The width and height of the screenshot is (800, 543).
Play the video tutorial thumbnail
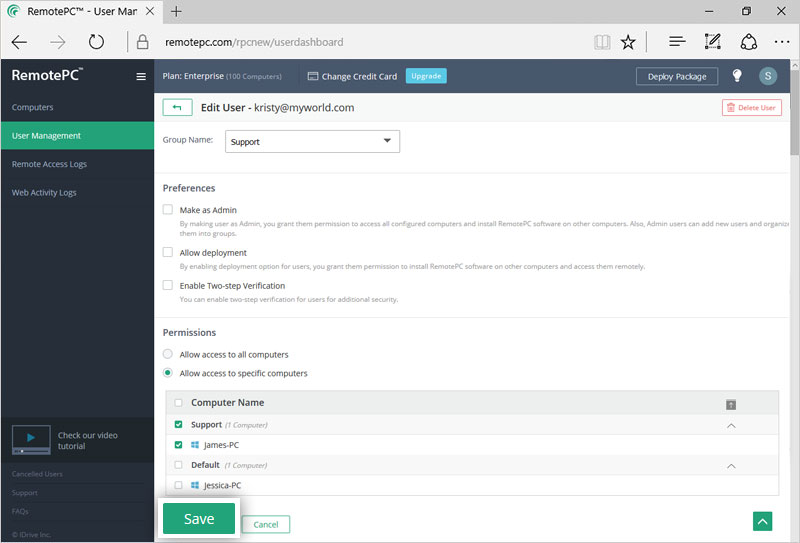click(31, 440)
